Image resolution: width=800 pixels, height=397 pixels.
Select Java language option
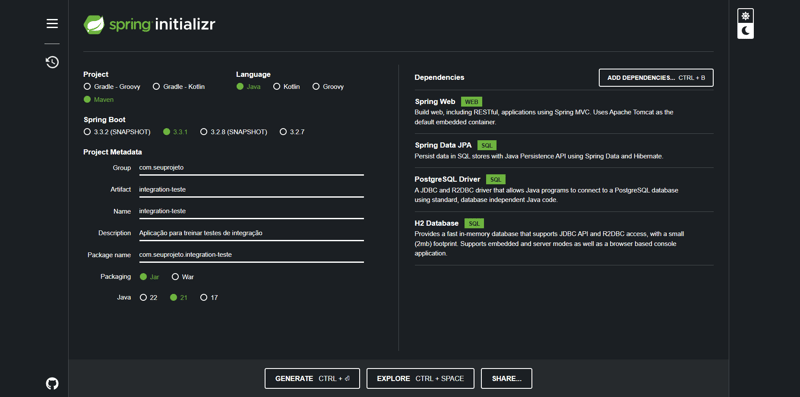pos(248,87)
